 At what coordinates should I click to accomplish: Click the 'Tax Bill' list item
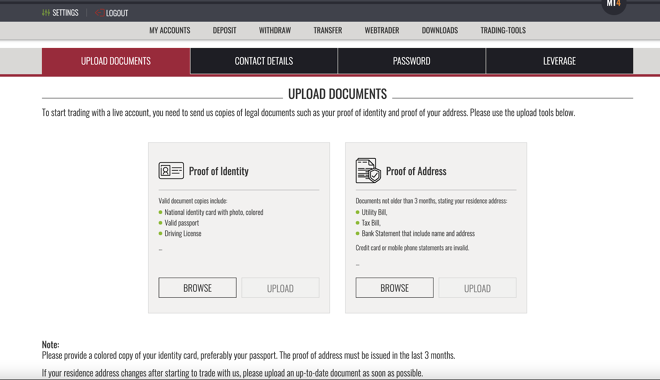pos(371,223)
